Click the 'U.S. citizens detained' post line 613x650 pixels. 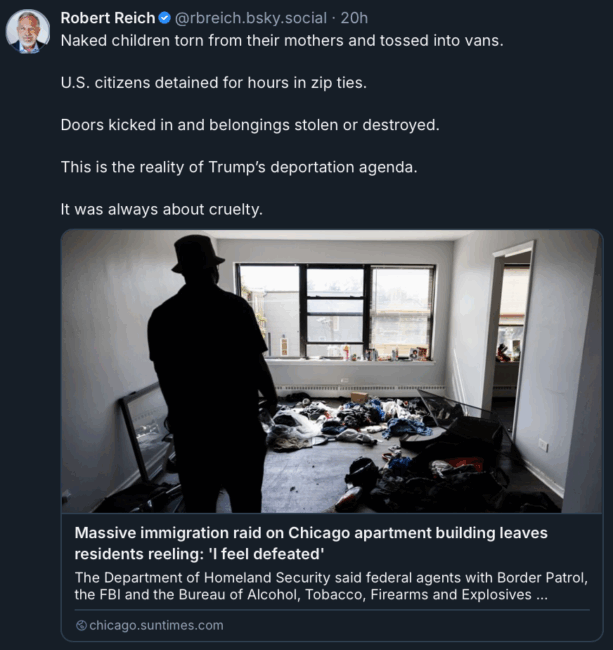pyautogui.click(x=214, y=83)
